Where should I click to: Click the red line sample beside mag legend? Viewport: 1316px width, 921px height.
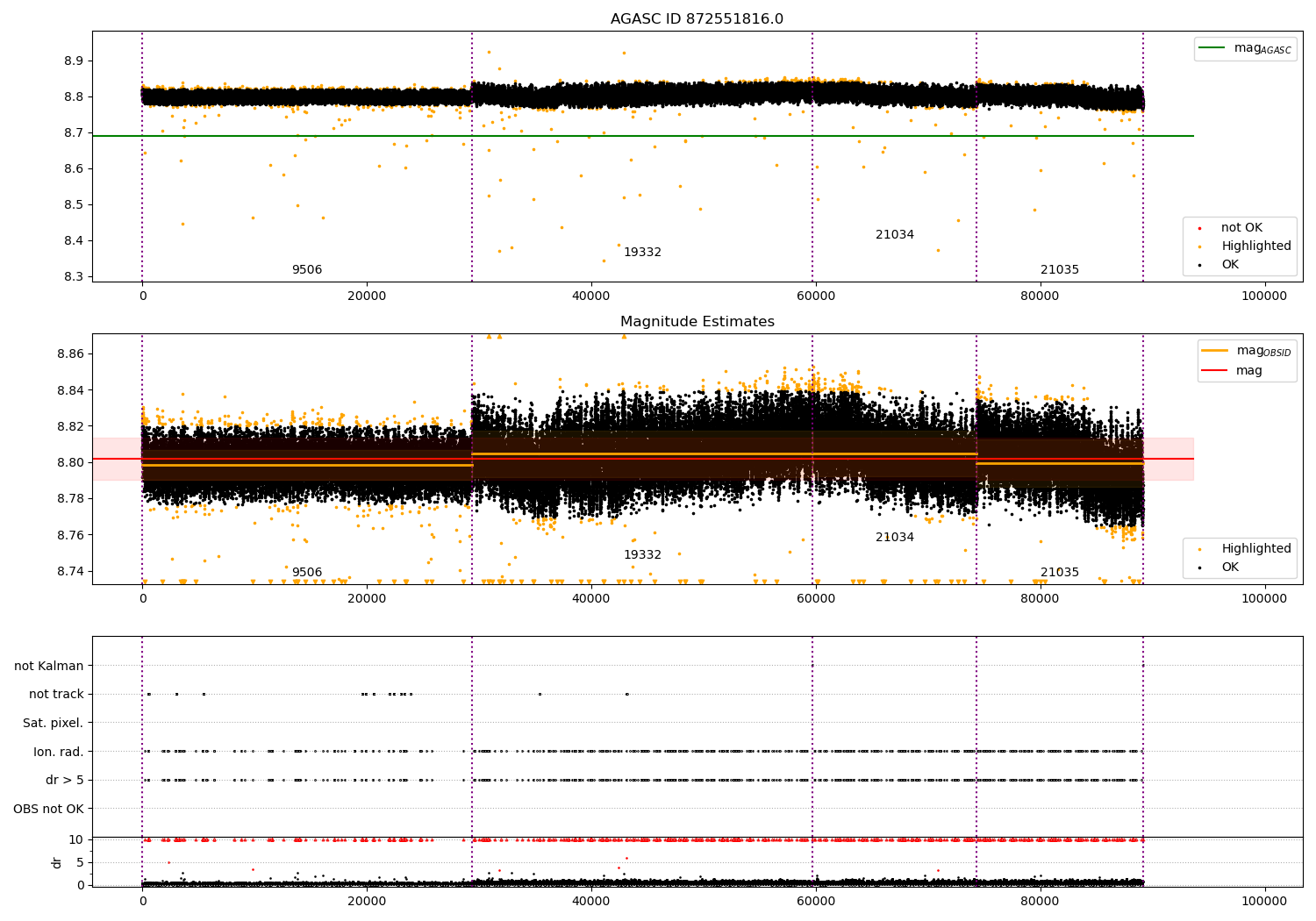[1215, 370]
